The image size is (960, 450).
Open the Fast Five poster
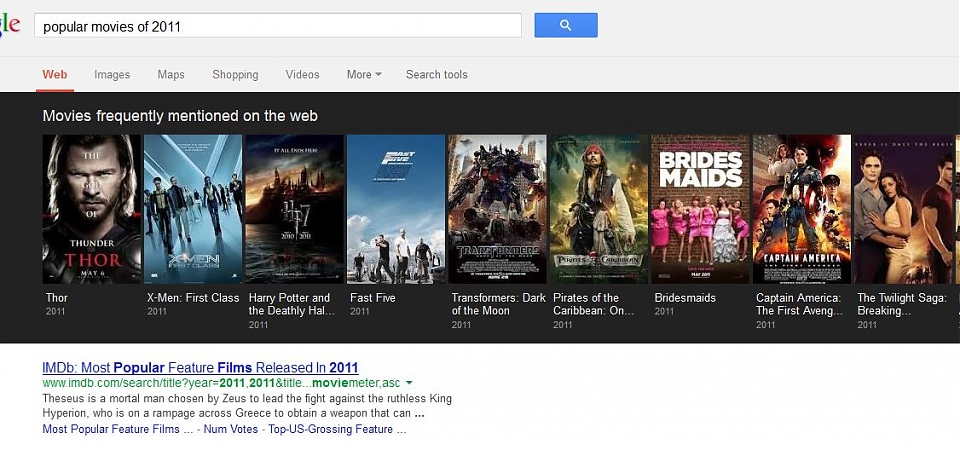[x=396, y=209]
